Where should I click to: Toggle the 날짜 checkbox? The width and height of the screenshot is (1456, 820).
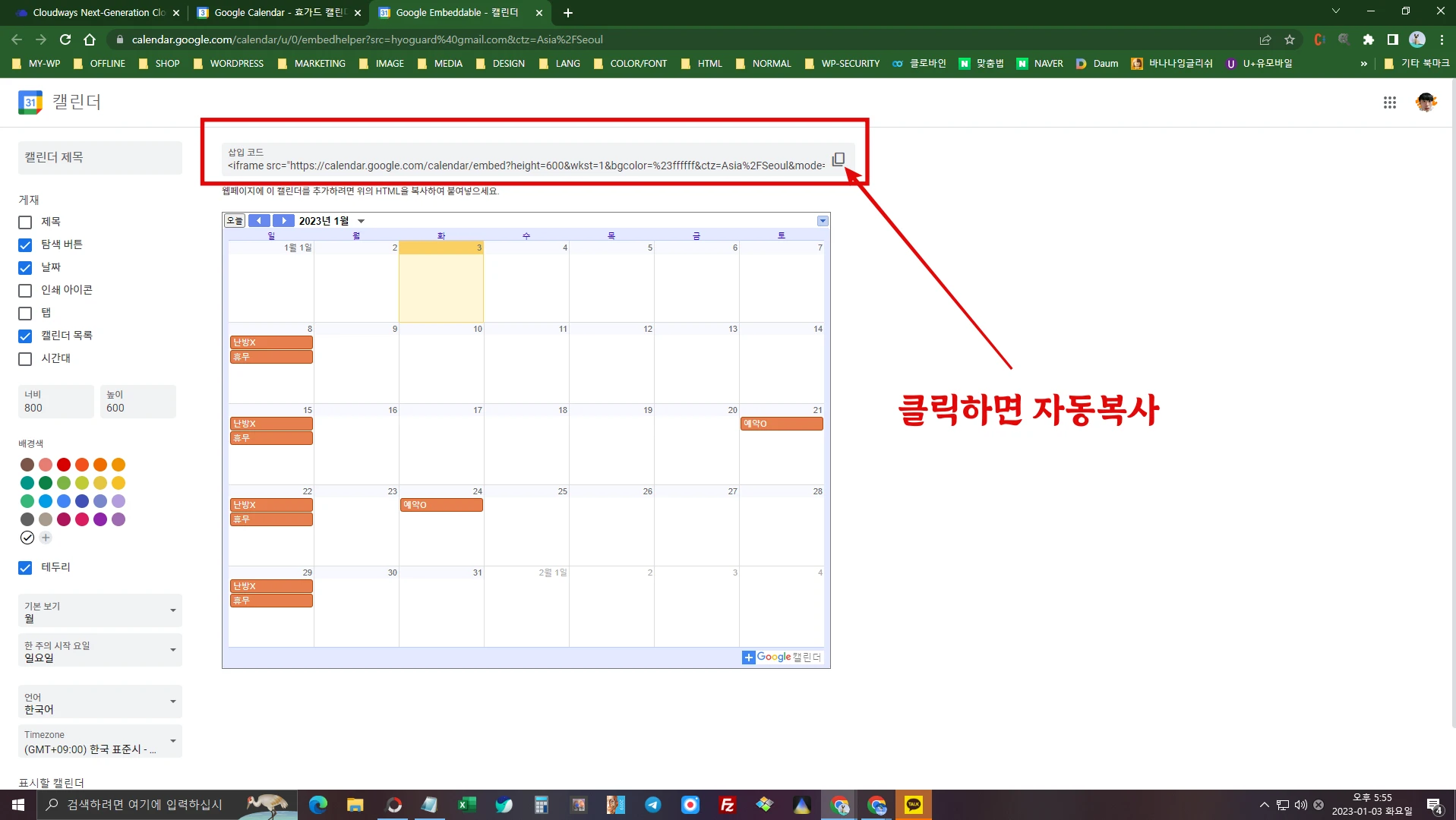tap(25, 268)
